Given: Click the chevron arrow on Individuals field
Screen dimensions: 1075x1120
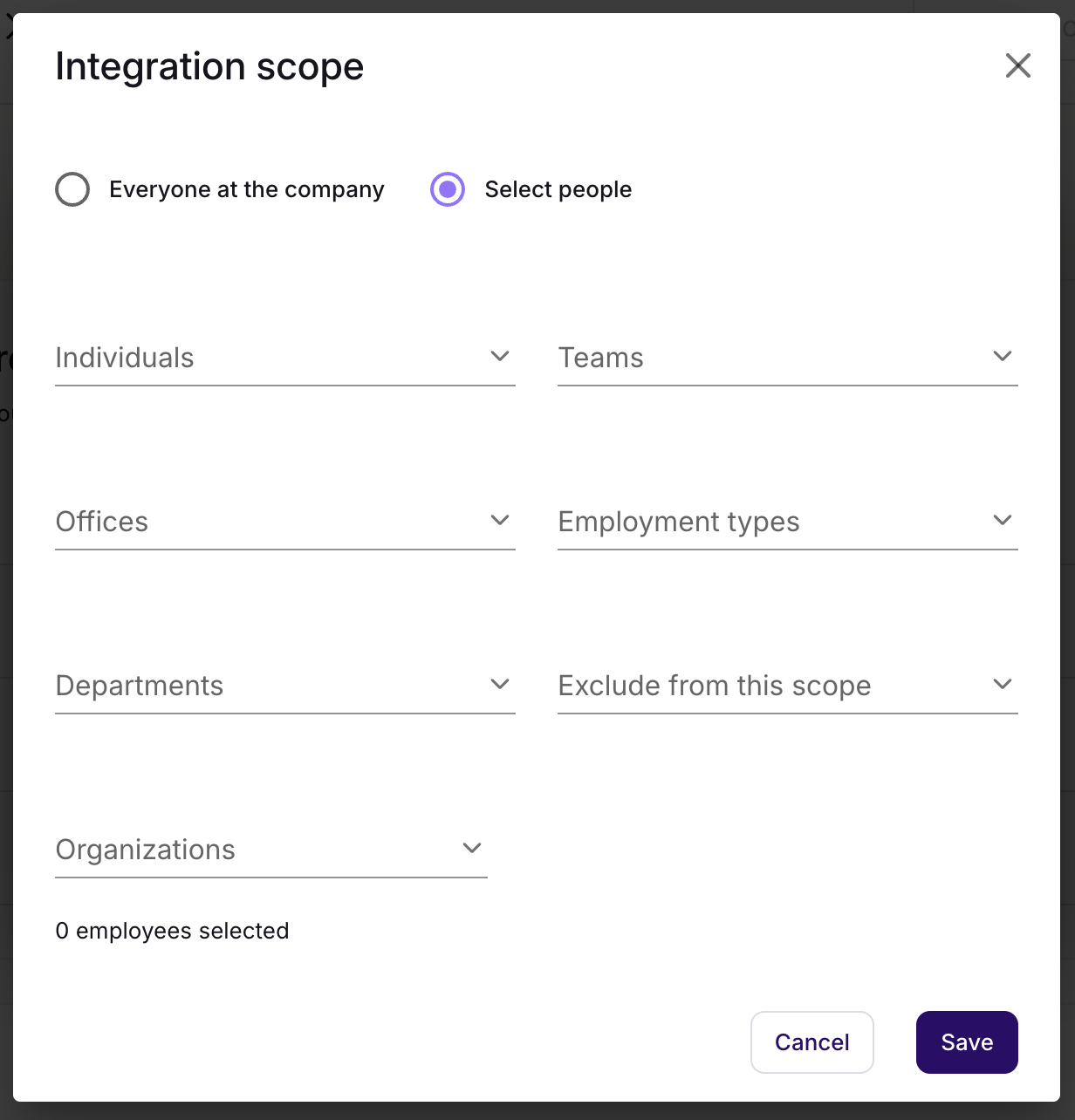Looking at the screenshot, I should [x=499, y=356].
